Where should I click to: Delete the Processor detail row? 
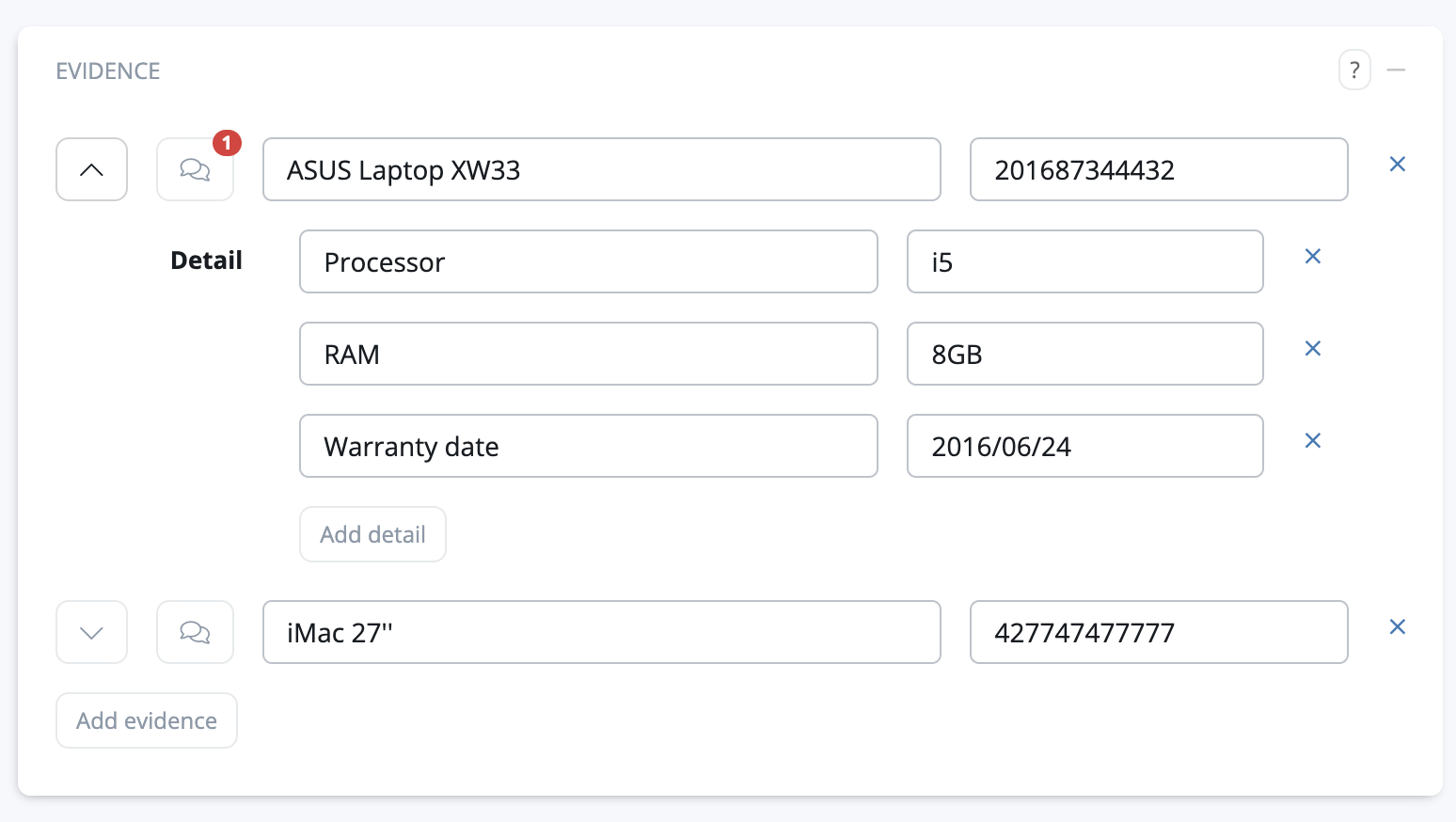pos(1312,257)
